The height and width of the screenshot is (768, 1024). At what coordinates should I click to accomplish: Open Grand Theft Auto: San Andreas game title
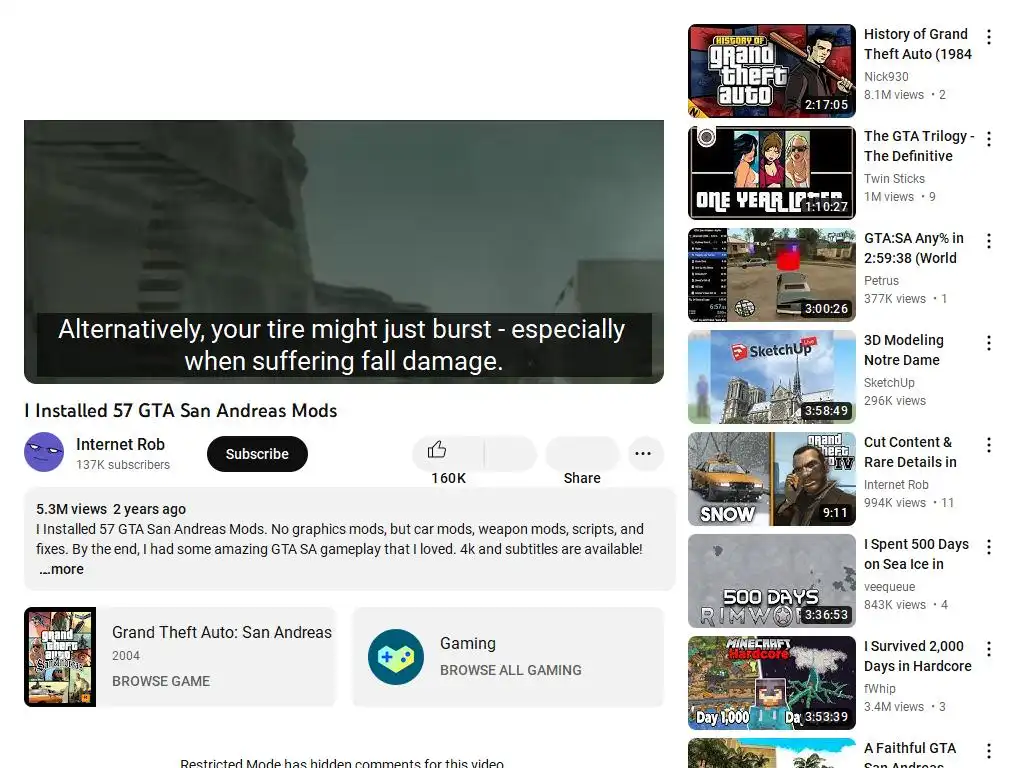point(221,632)
